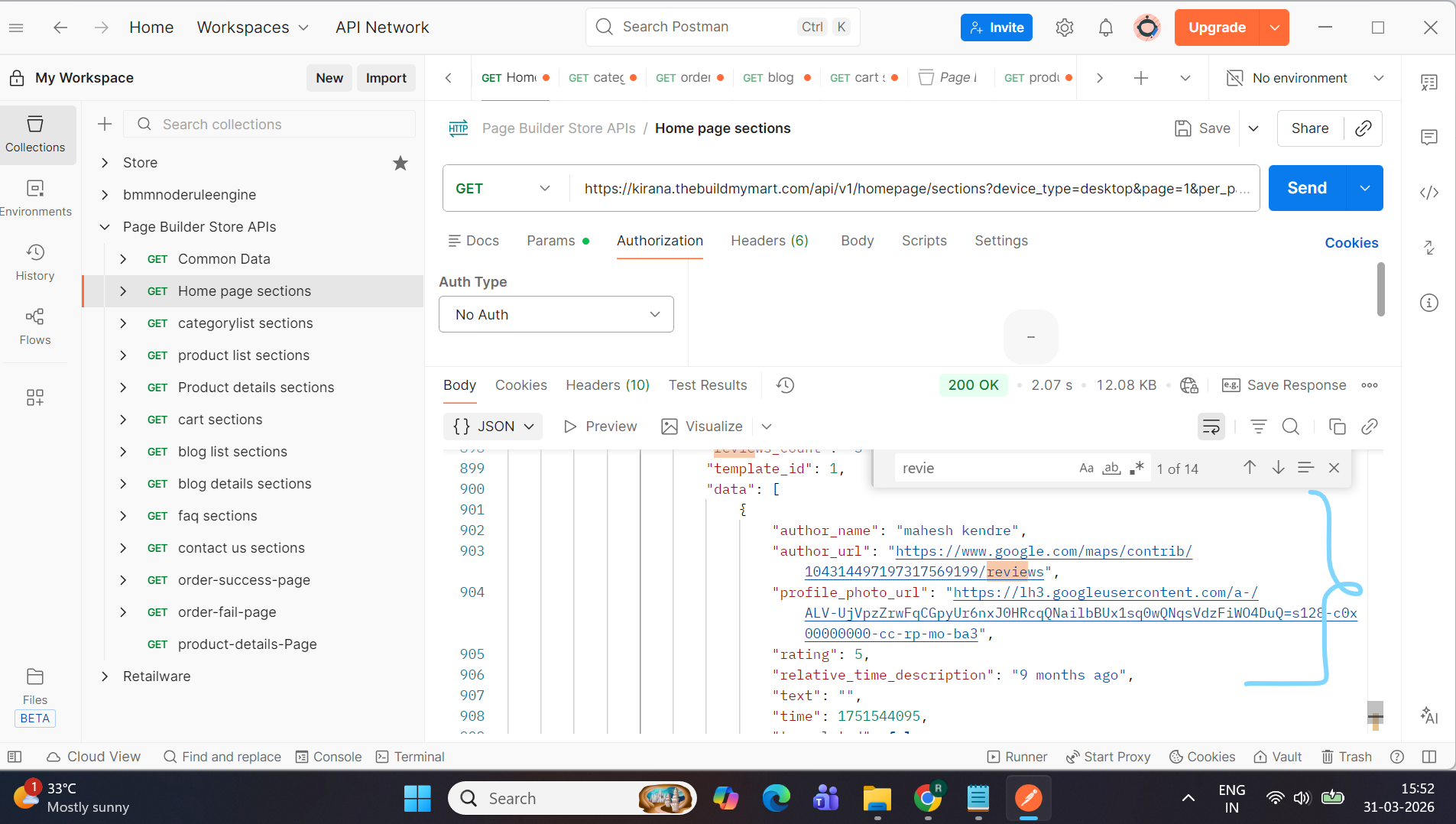Open the notifications bell

1105,28
